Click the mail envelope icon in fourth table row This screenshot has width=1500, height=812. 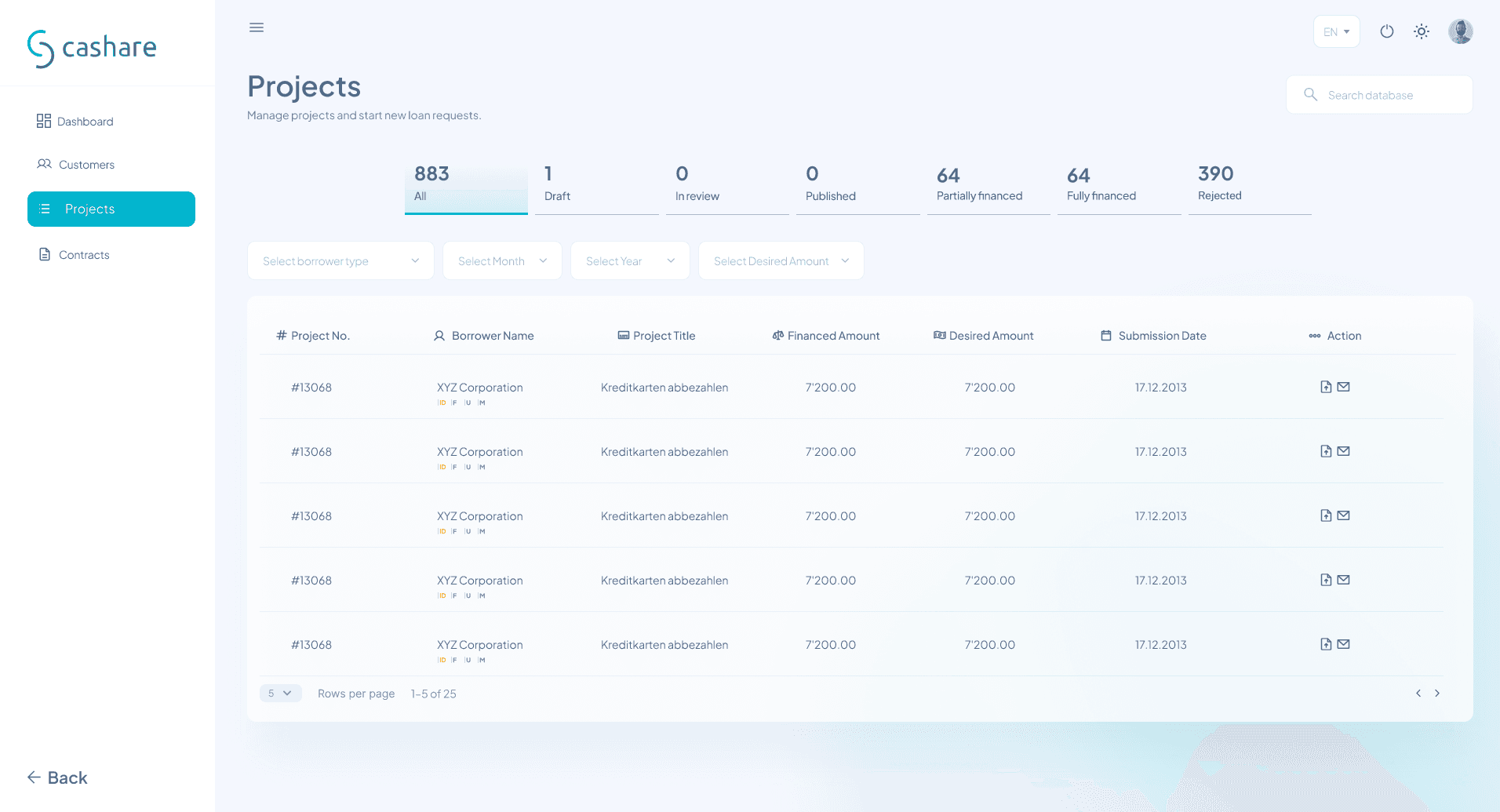[1344, 580]
